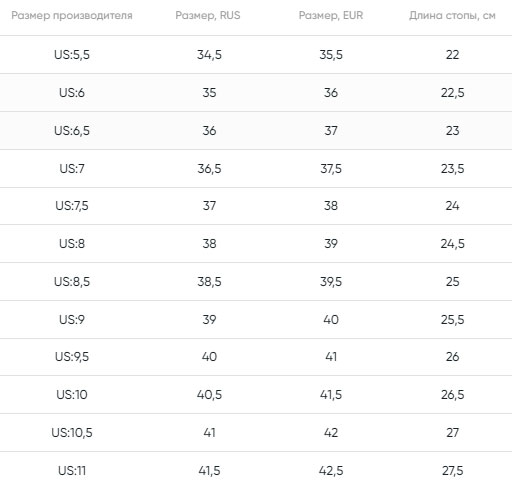This screenshot has width=512, height=484.
Task: Click the US:10,5 size cell
Action: click(x=72, y=433)
